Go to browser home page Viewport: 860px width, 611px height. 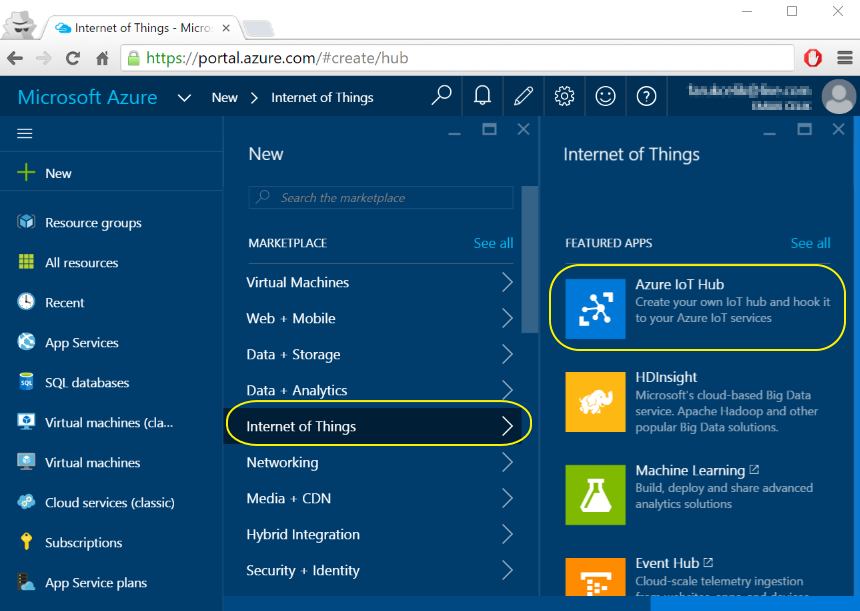tap(102, 58)
